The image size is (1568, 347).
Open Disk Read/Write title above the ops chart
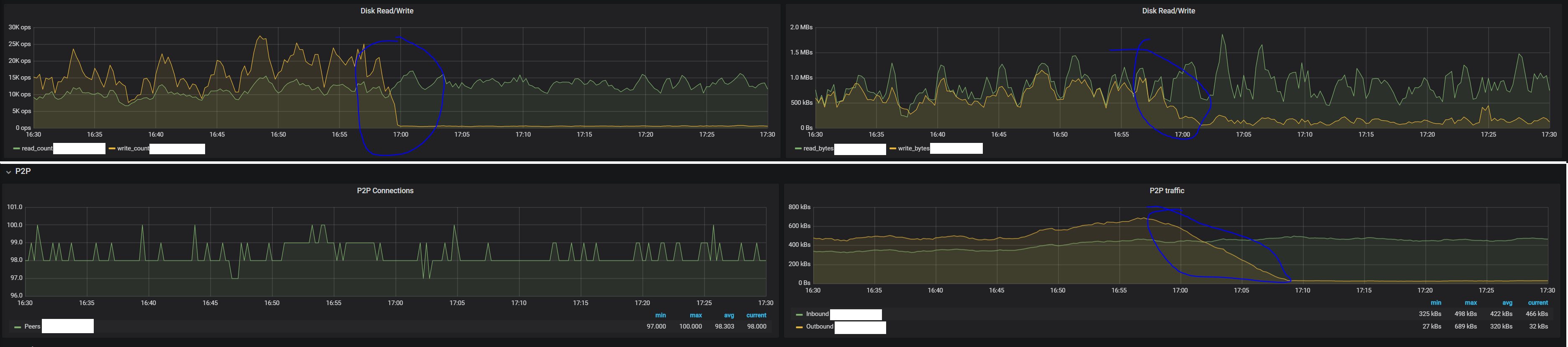click(386, 11)
